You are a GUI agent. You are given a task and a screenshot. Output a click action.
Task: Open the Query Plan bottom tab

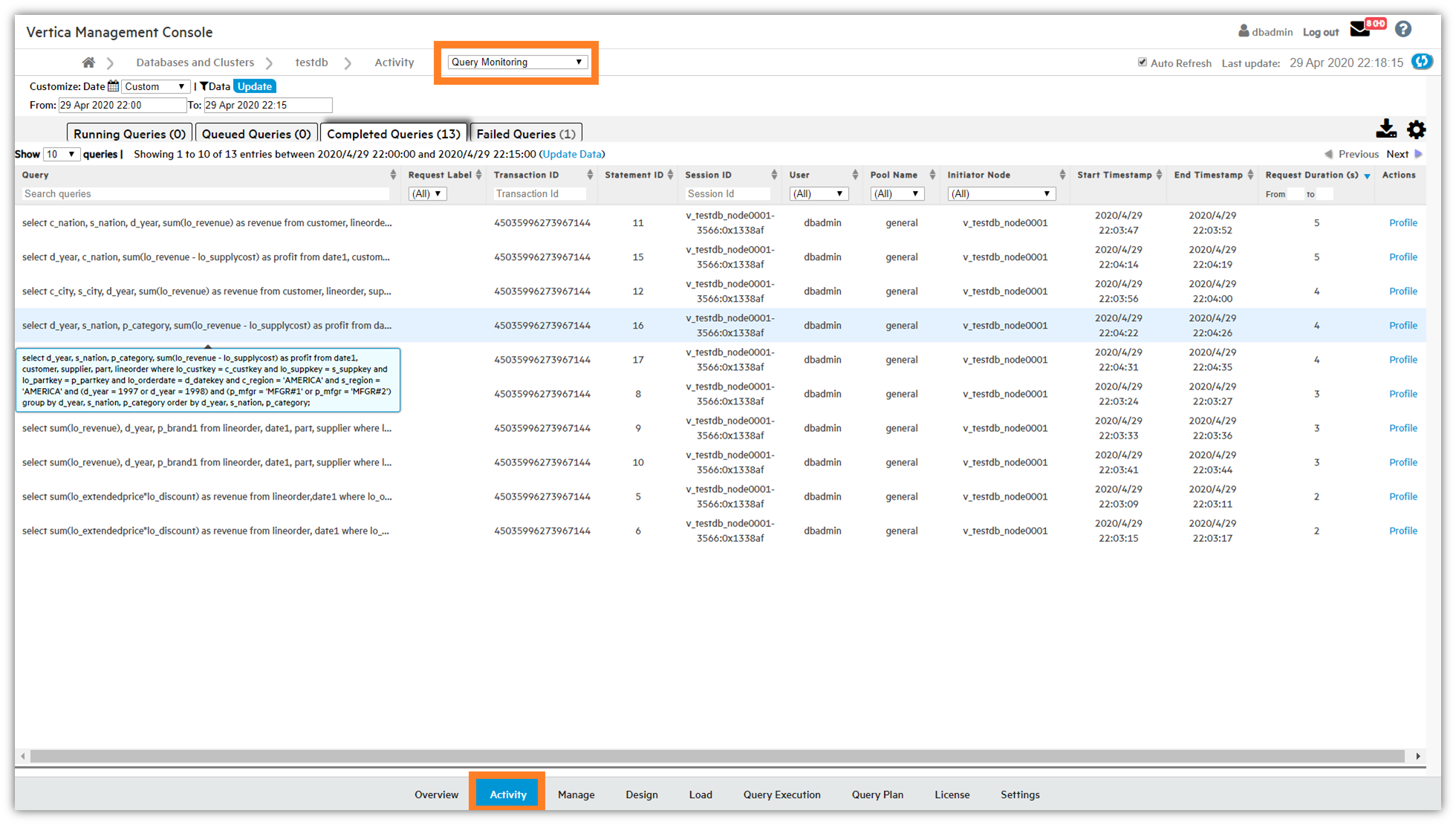[877, 795]
